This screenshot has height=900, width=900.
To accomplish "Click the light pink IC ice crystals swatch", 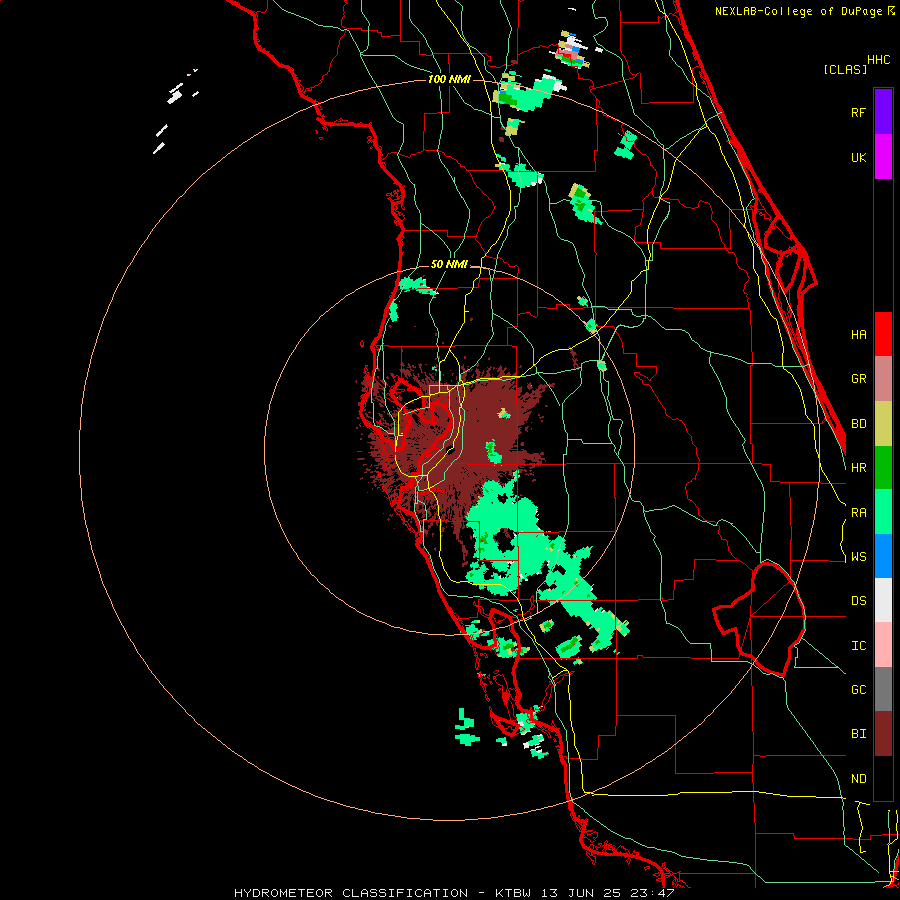I will click(883, 645).
